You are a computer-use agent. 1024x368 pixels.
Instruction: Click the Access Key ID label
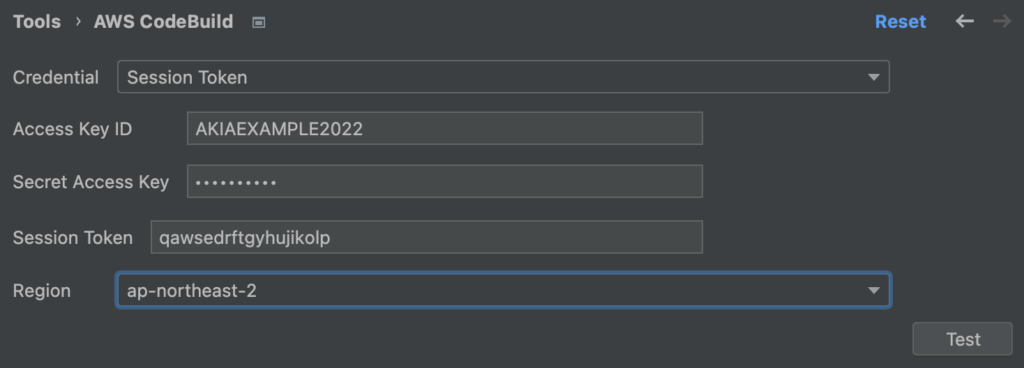click(x=72, y=129)
